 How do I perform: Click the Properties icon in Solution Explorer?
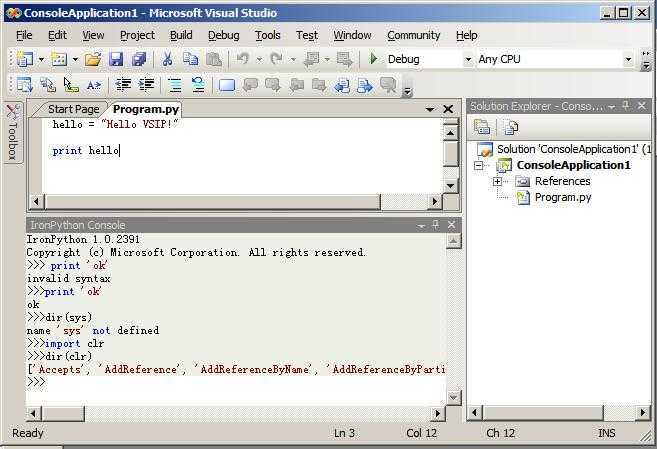pyautogui.click(x=482, y=126)
